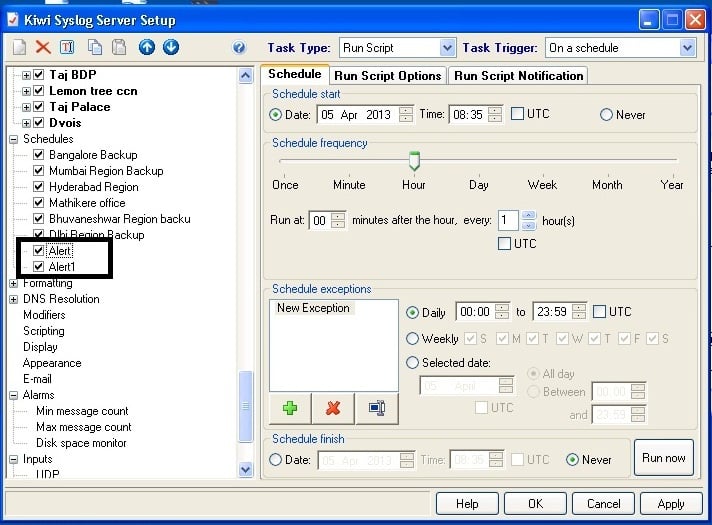The height and width of the screenshot is (525, 712).
Task: Delete exception with red X button
Action: (333, 408)
